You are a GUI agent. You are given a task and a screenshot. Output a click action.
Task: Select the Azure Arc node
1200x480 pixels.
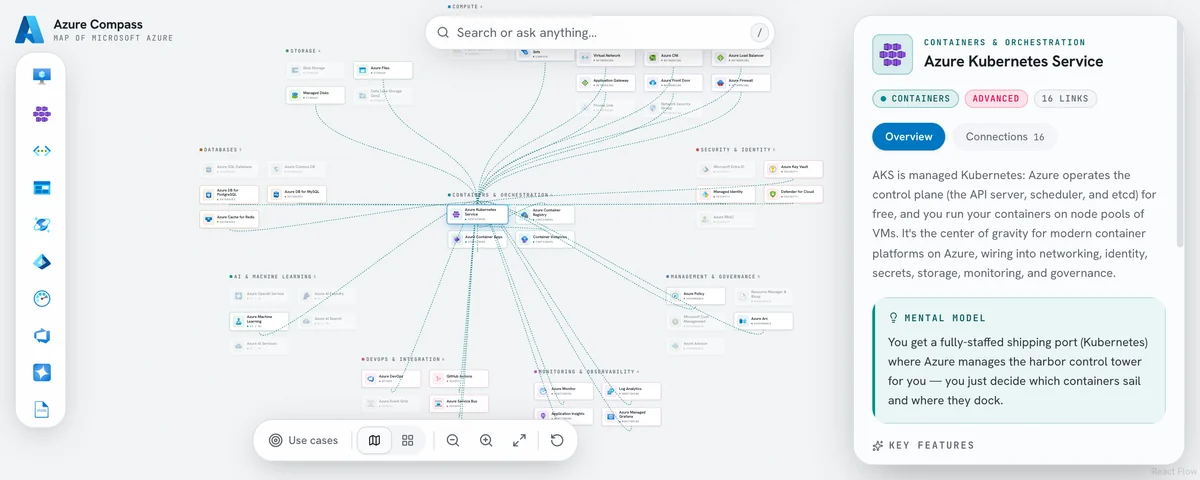(764, 321)
